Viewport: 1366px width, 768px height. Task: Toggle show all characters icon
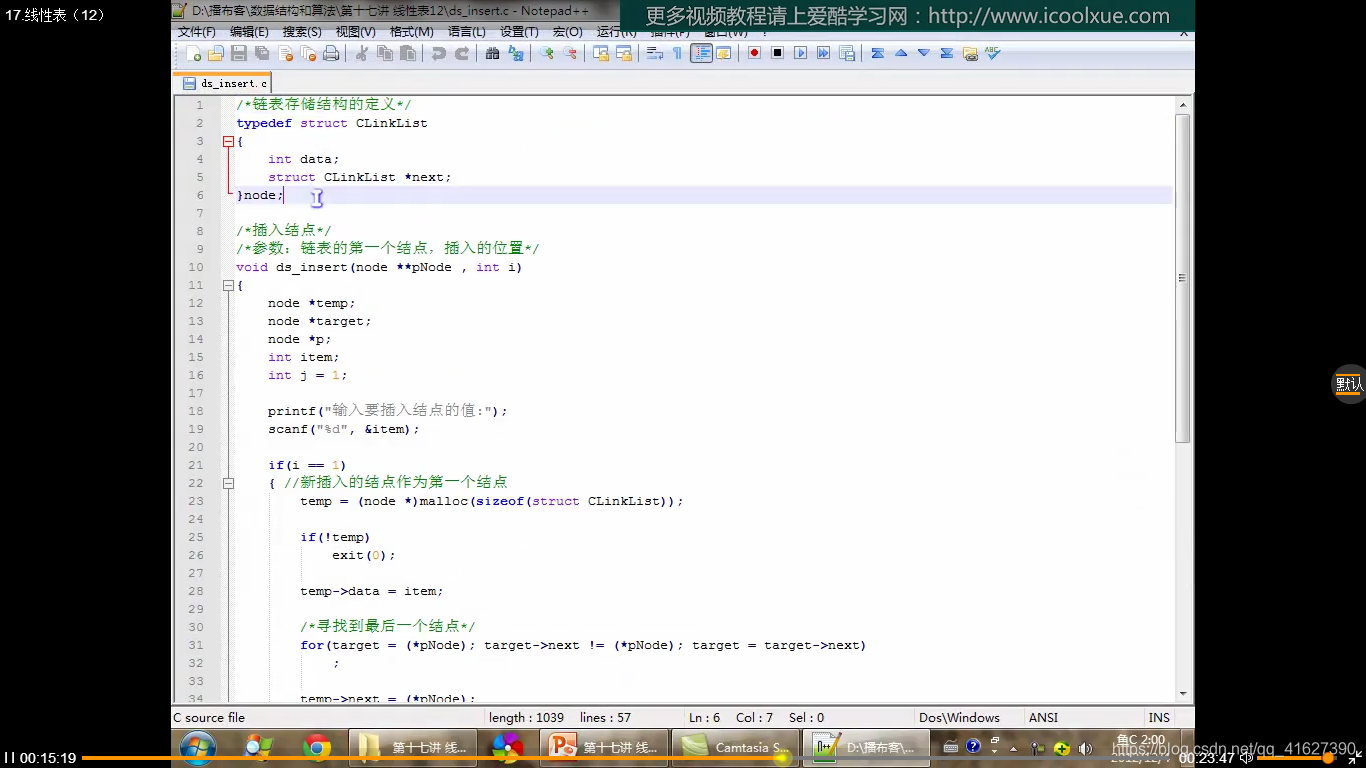click(677, 53)
